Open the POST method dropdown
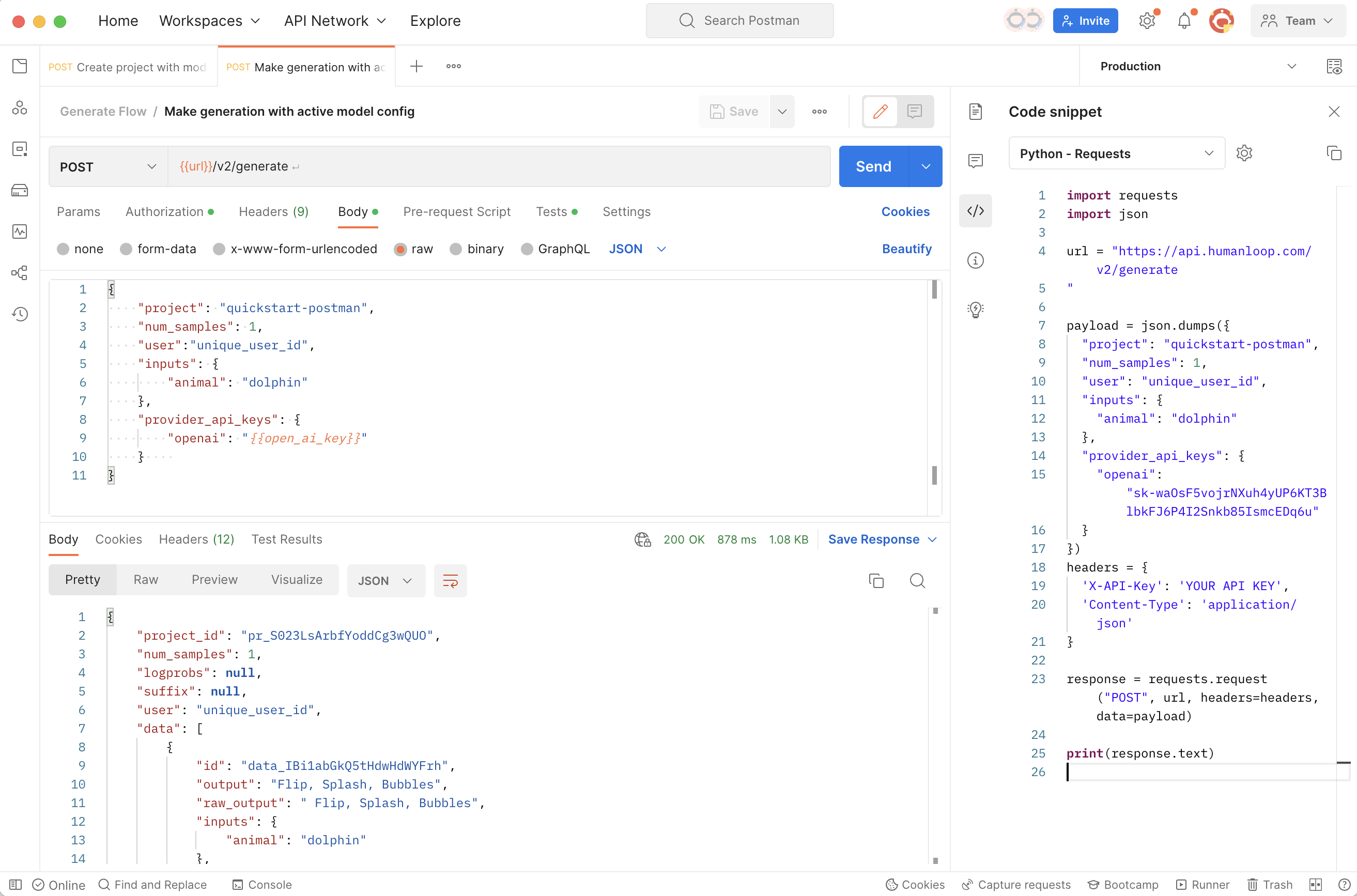 point(108,167)
